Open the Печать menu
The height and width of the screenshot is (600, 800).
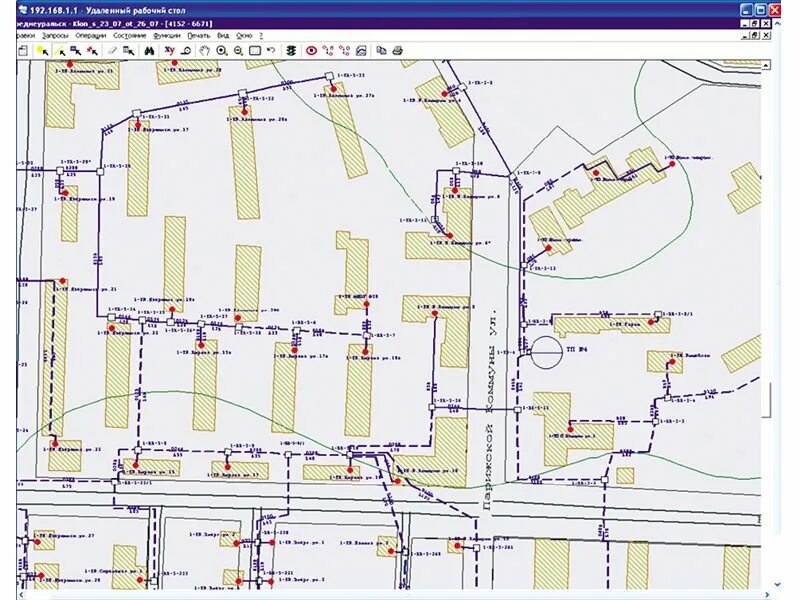click(198, 36)
